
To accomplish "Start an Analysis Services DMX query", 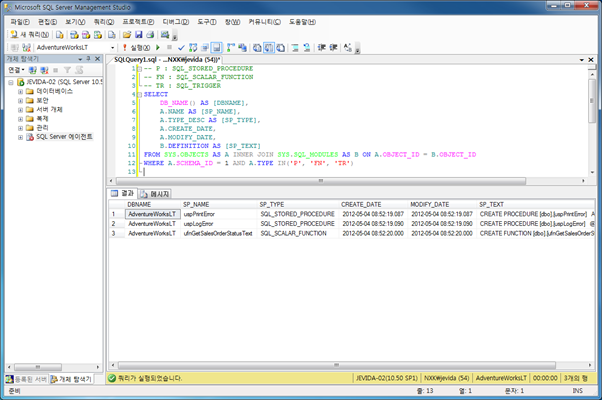I will [86, 35].
